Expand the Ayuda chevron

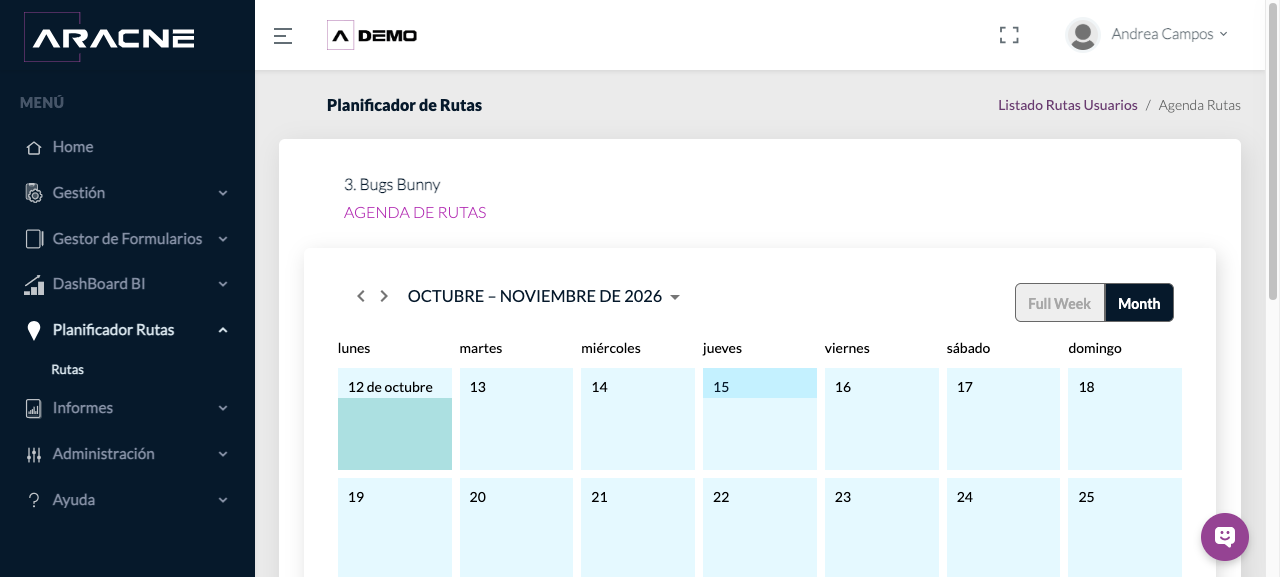pyautogui.click(x=223, y=500)
